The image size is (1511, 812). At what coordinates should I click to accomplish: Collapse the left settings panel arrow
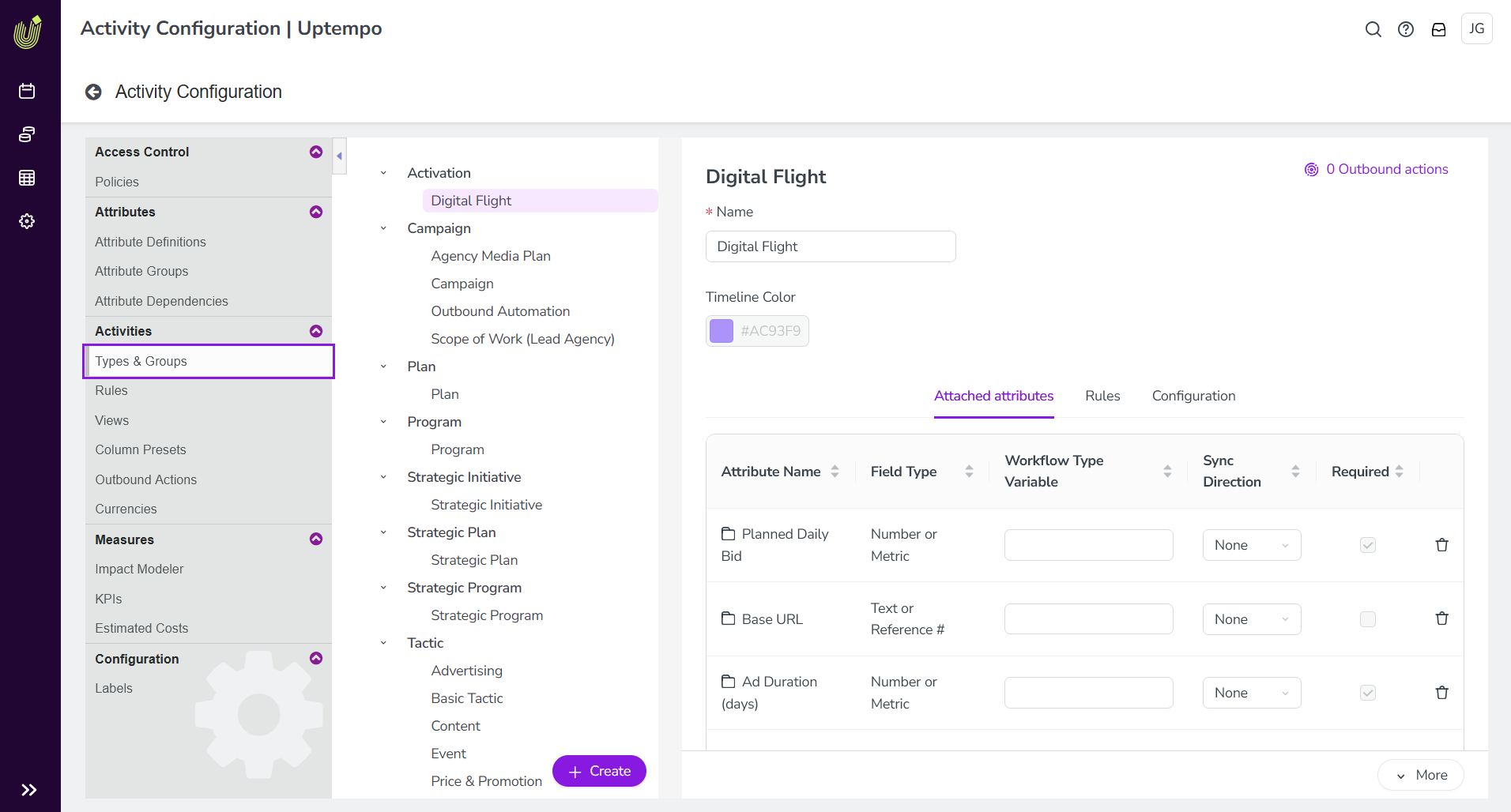pyautogui.click(x=339, y=156)
